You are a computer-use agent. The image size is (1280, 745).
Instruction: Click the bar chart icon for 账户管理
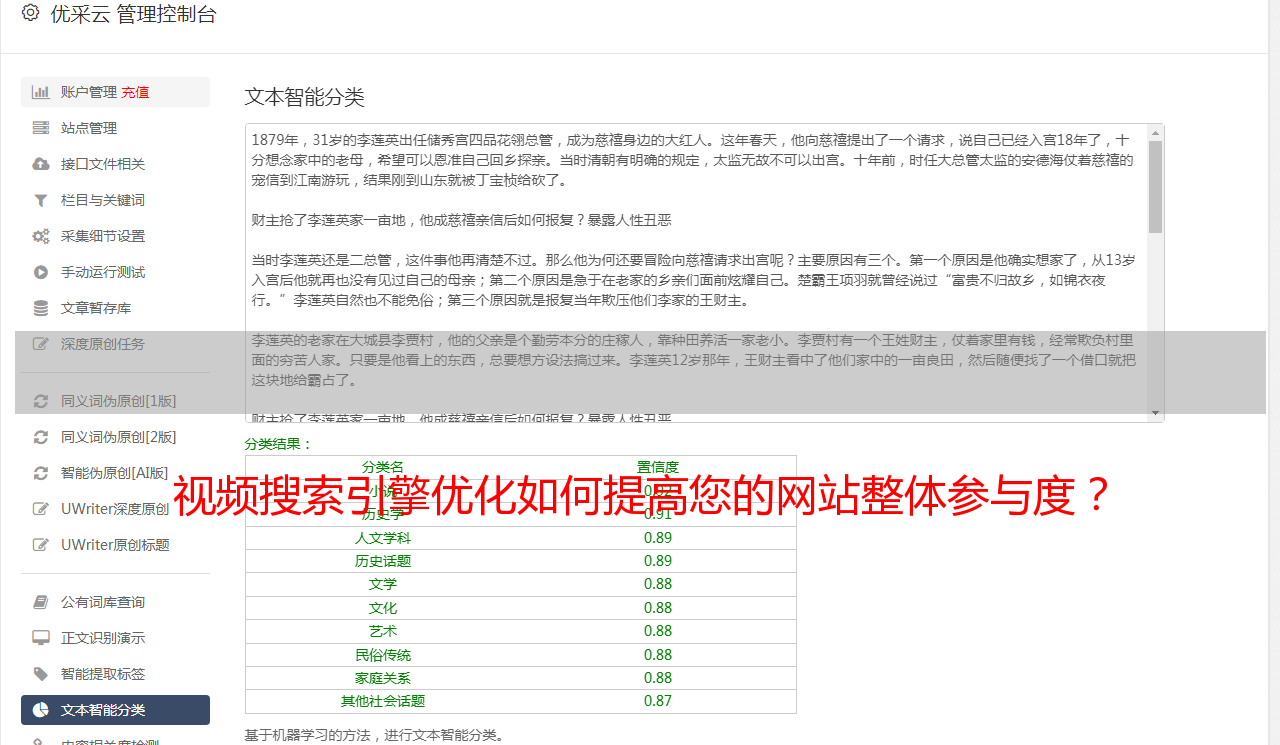coord(41,92)
